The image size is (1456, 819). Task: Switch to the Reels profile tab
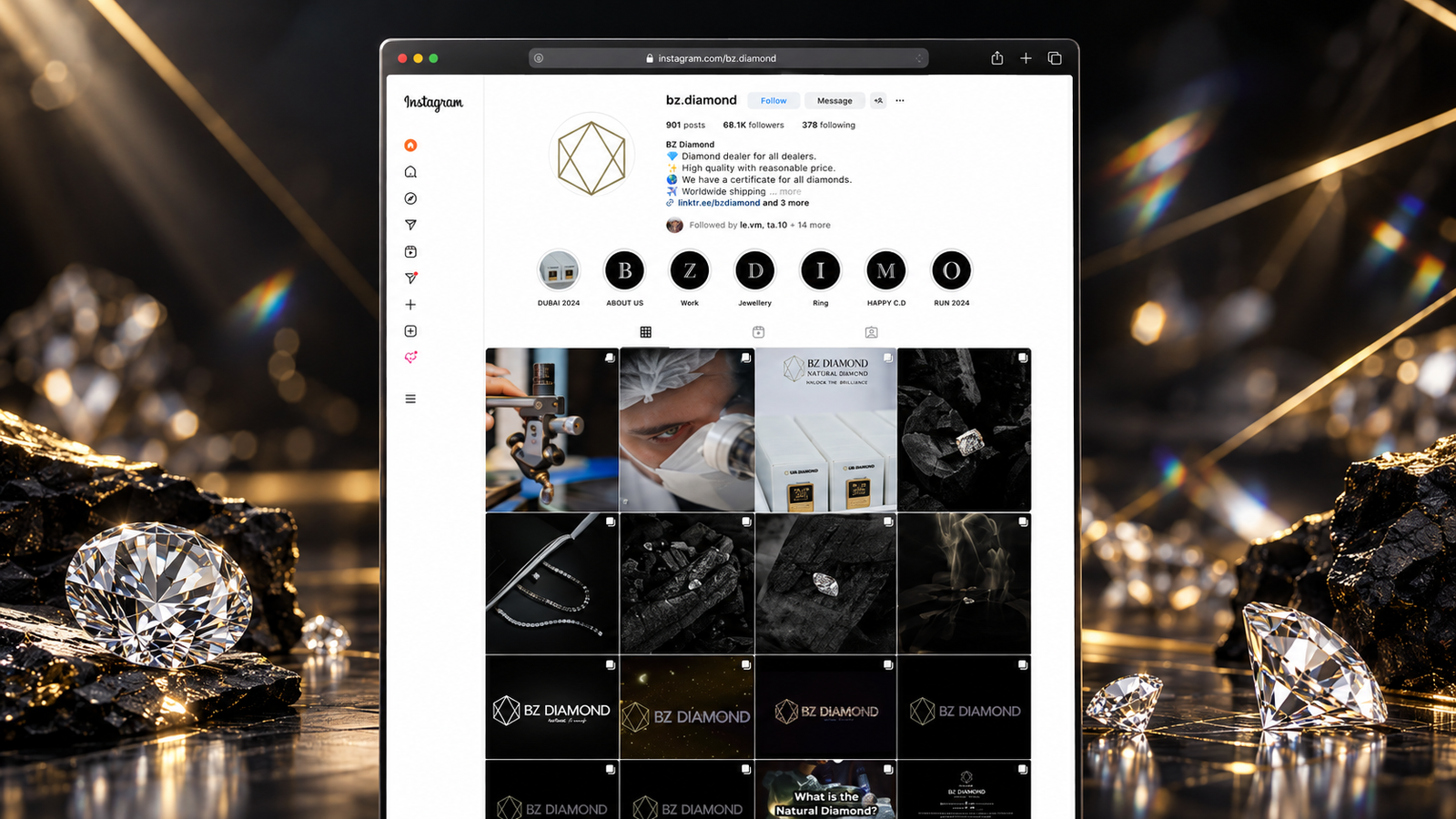758,332
